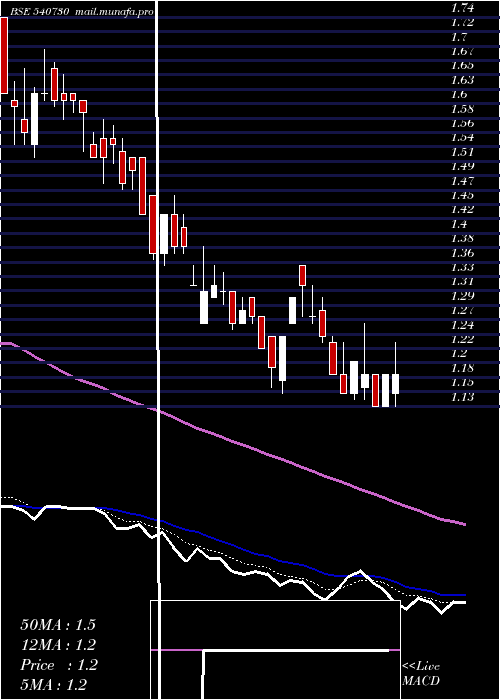Click the 1.15 price axis label
The width and height of the screenshot is (500, 700).
point(462,383)
